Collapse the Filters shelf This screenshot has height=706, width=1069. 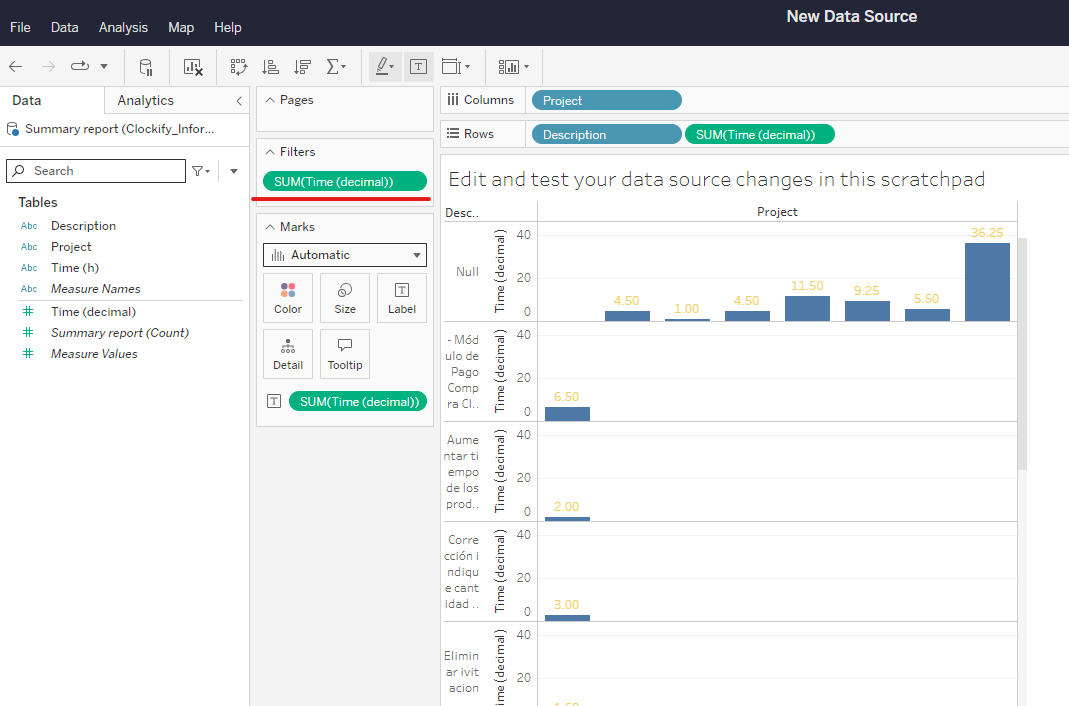pyautogui.click(x=270, y=151)
